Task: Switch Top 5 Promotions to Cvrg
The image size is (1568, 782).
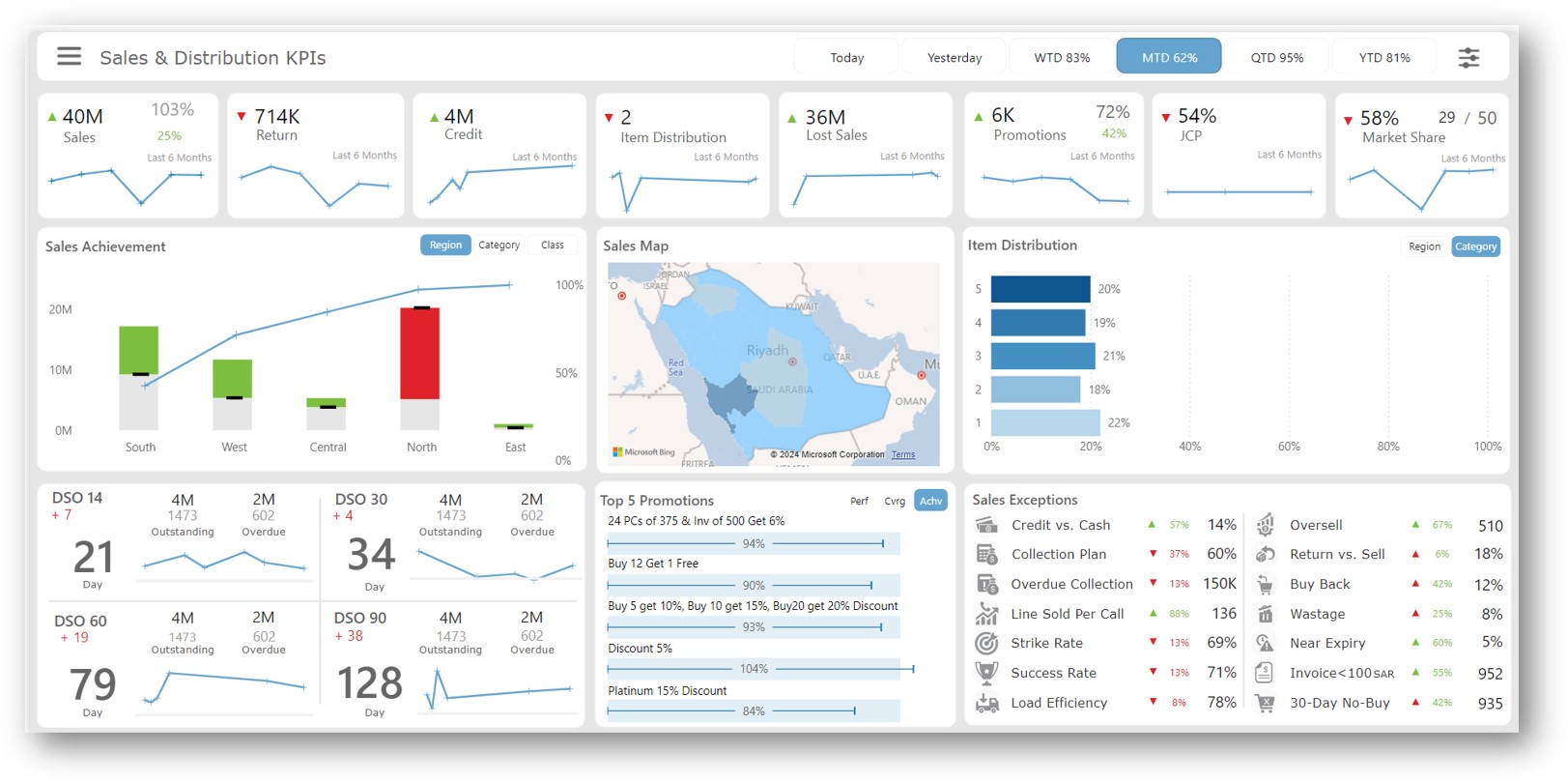Action: point(895,501)
